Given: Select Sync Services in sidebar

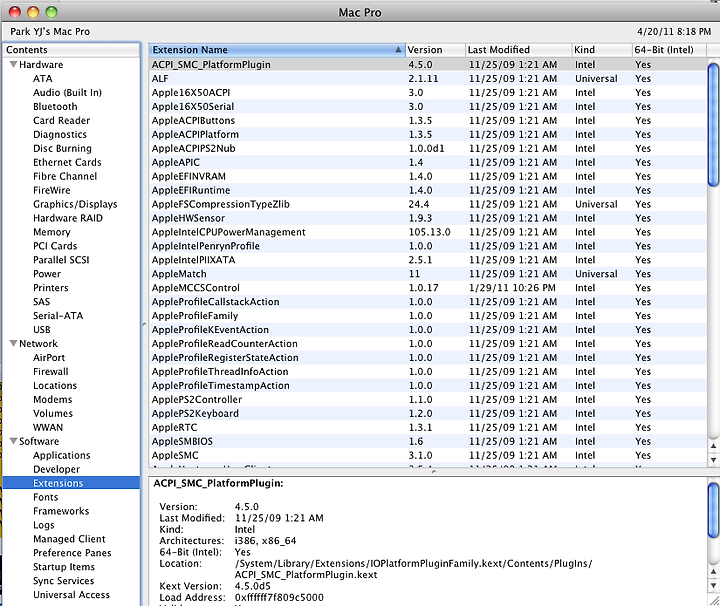Looking at the screenshot, I should click(63, 581).
